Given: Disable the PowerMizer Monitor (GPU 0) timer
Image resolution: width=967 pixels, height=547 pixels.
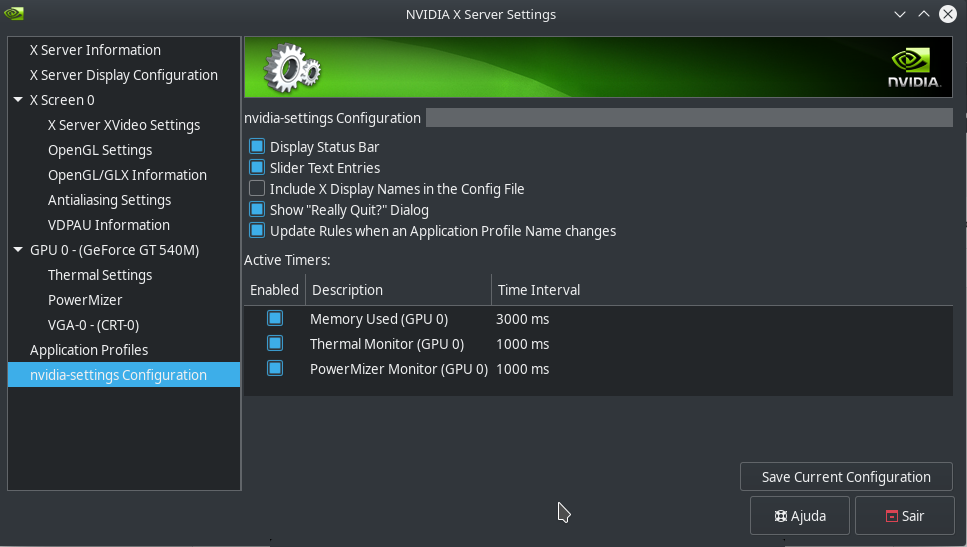Looking at the screenshot, I should (275, 368).
